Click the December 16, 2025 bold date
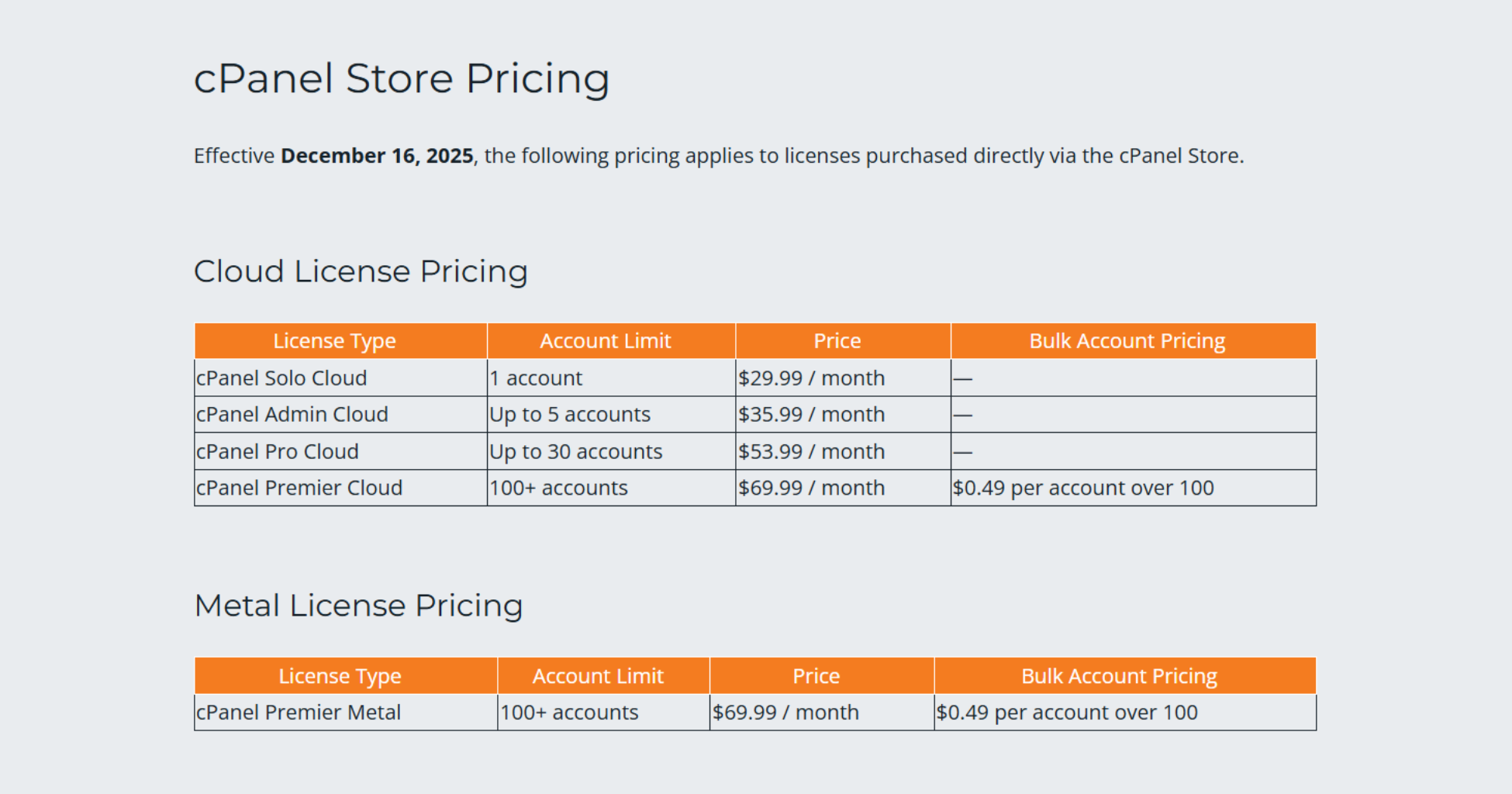 tap(377, 156)
